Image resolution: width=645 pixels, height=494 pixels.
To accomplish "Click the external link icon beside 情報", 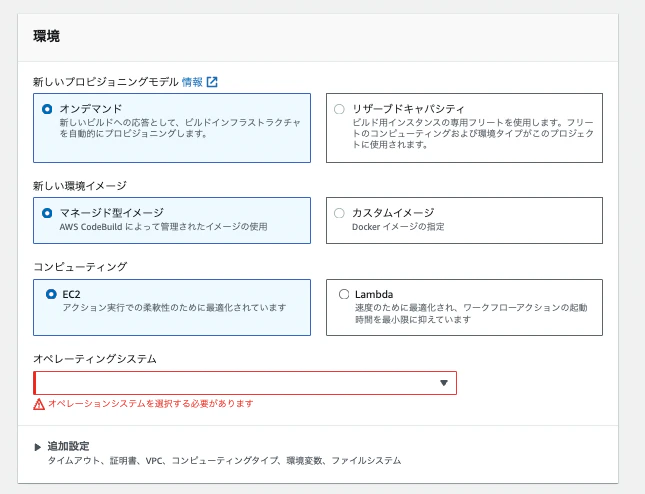I will (x=212, y=82).
